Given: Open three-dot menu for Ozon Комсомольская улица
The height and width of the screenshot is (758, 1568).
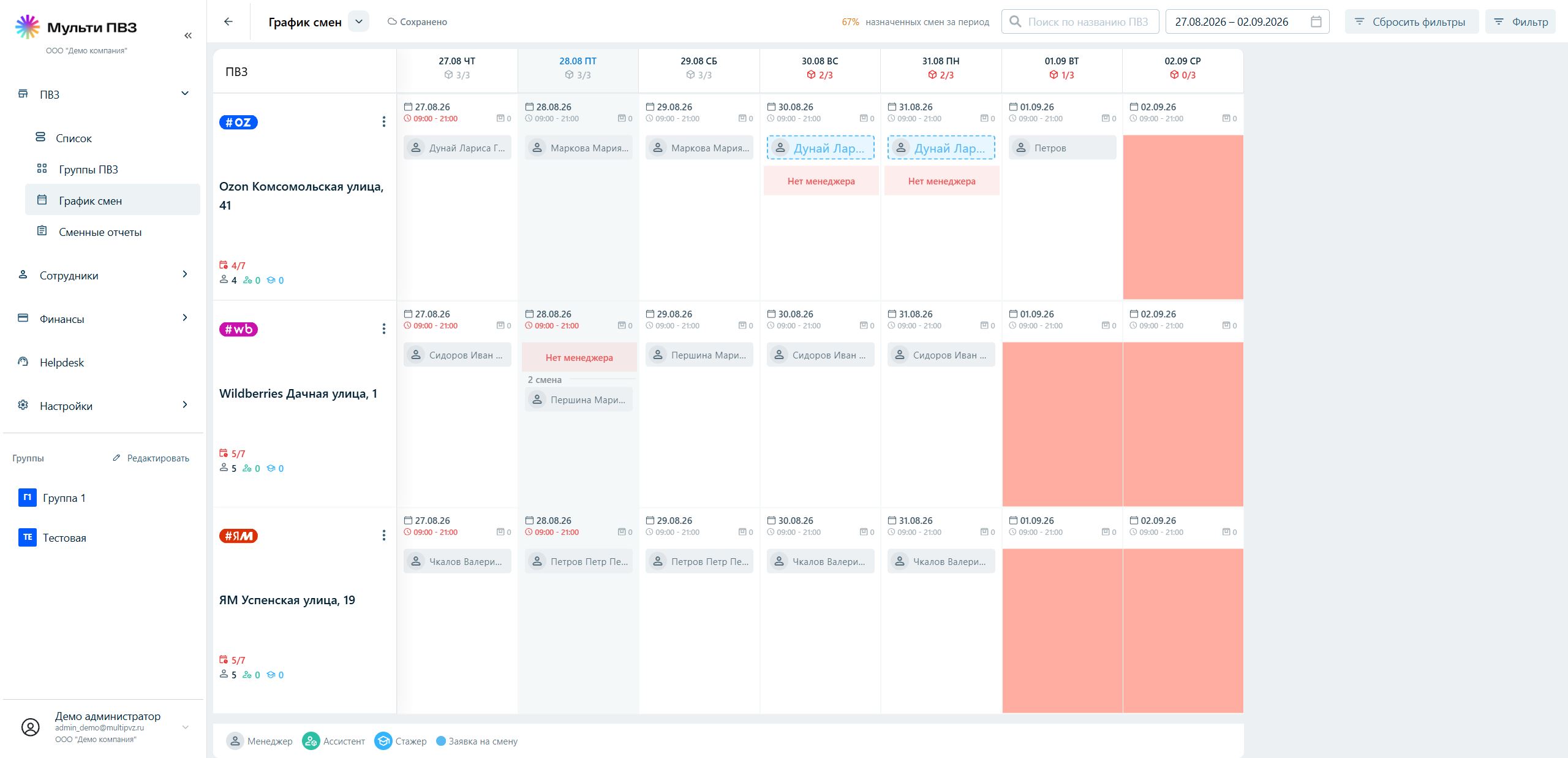Looking at the screenshot, I should pyautogui.click(x=384, y=122).
